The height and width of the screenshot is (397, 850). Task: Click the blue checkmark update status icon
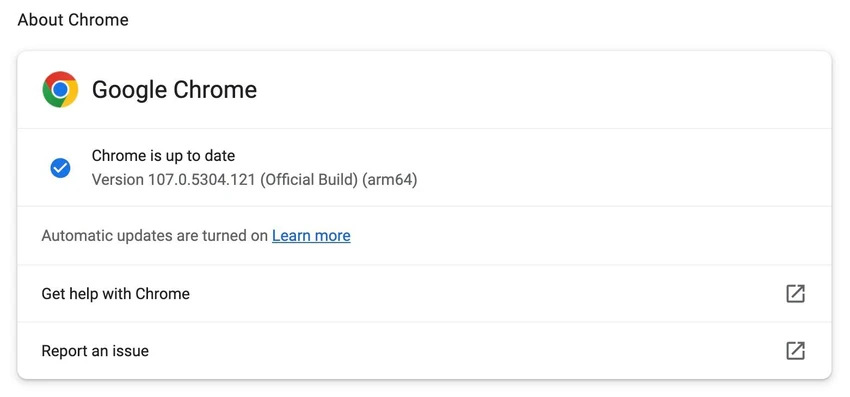click(x=60, y=168)
